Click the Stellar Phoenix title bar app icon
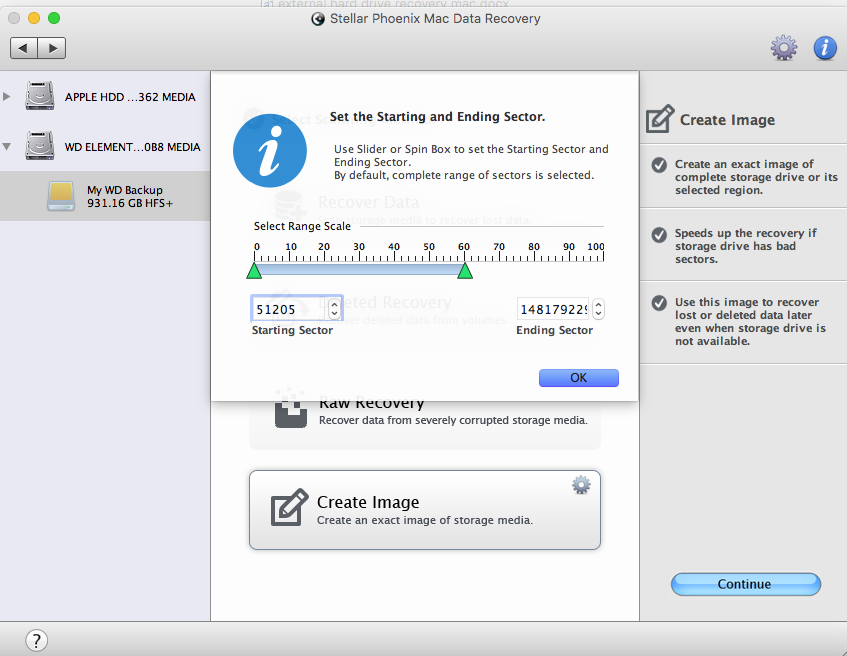Image resolution: width=847 pixels, height=656 pixels. (x=318, y=19)
